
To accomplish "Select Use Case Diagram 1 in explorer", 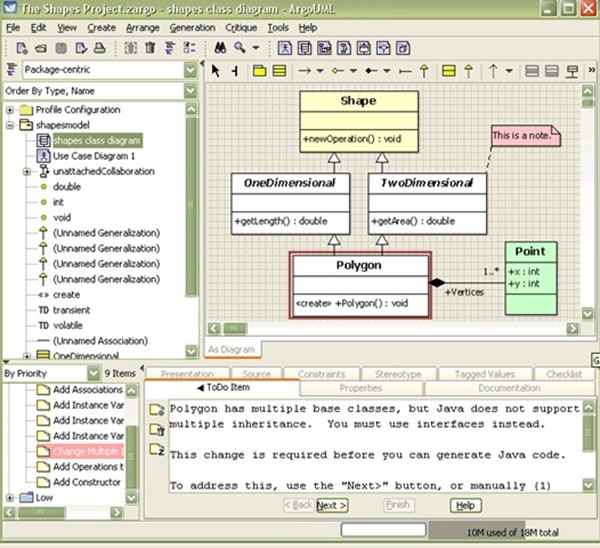I will point(94,156).
